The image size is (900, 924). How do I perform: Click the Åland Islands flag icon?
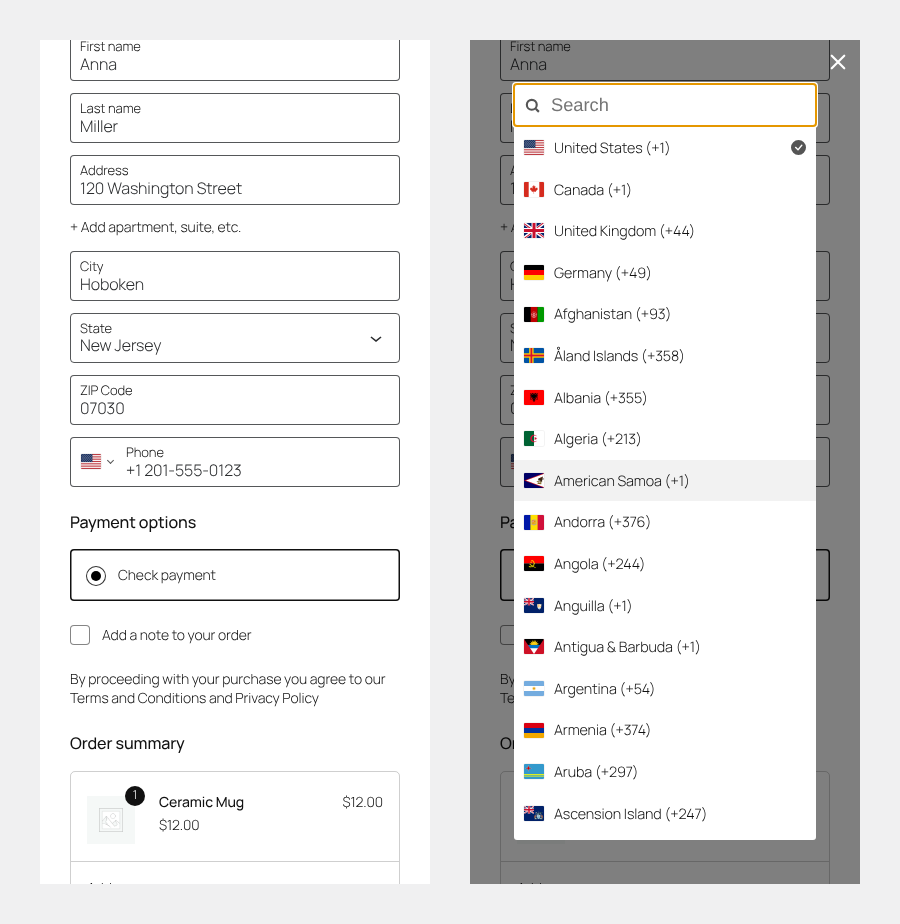[534, 356]
